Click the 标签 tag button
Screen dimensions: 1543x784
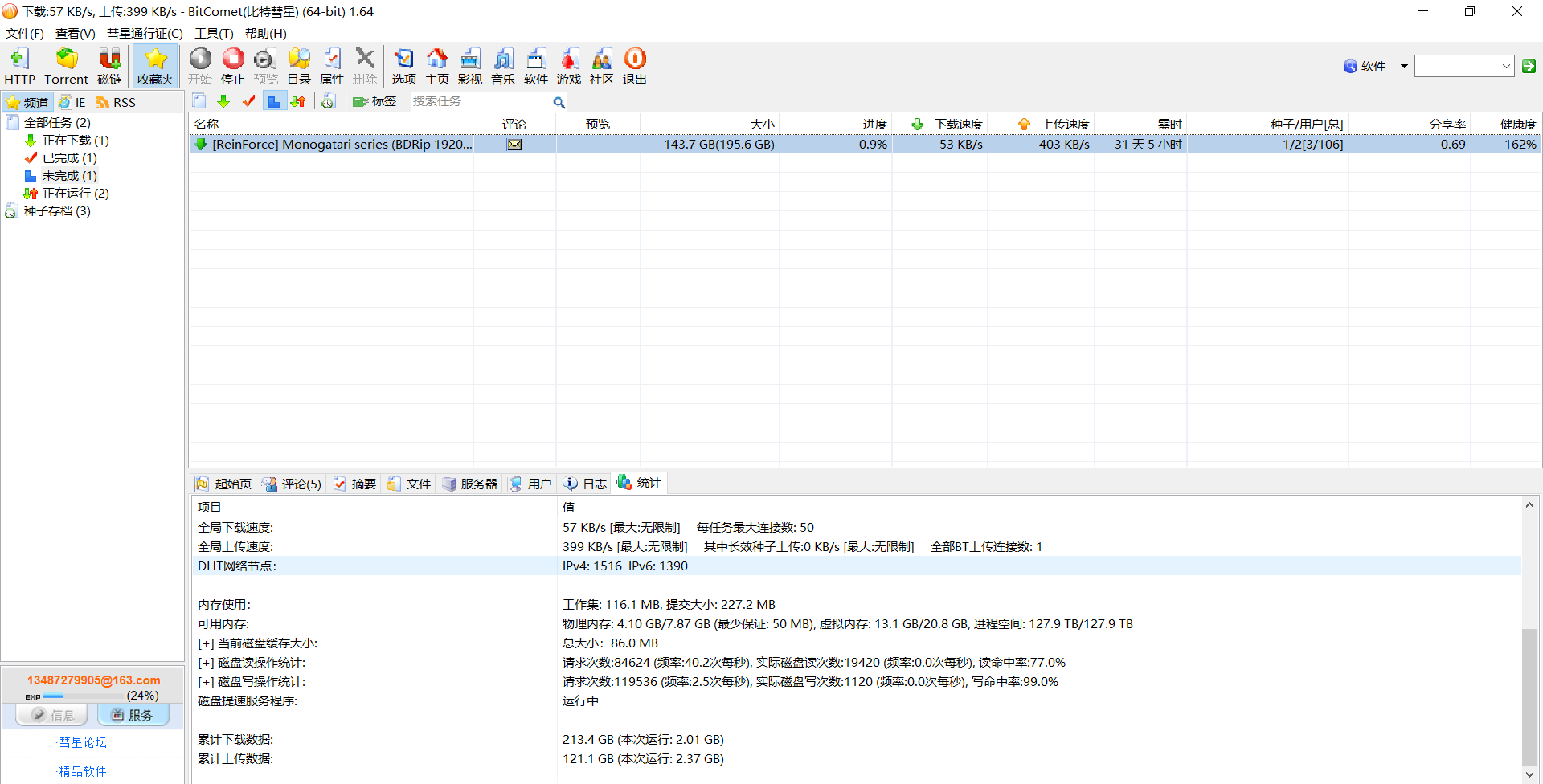tap(374, 101)
